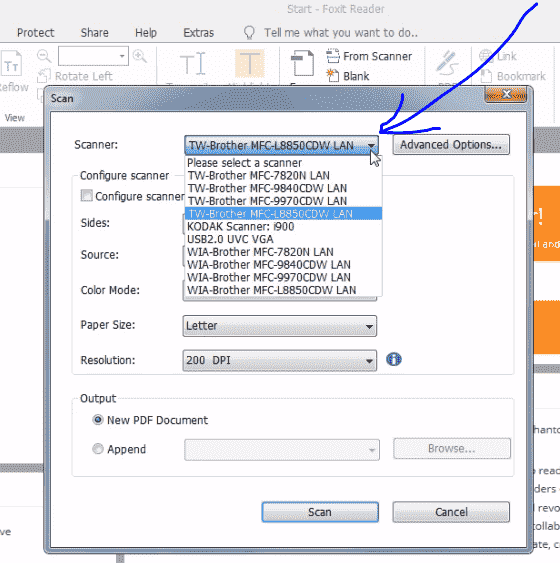This screenshot has width=560, height=563.
Task: Click the zoom in magnifier icon
Action: 139,56
